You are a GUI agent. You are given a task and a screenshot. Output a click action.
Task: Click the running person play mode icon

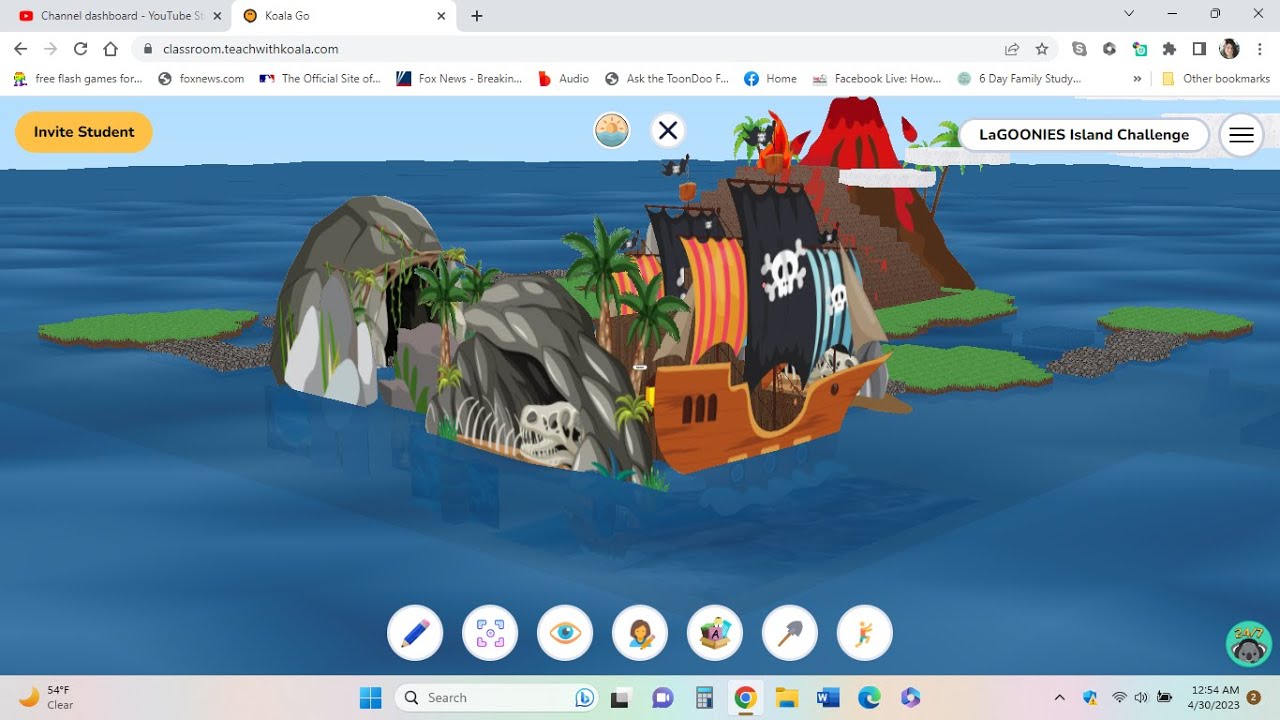click(x=865, y=633)
